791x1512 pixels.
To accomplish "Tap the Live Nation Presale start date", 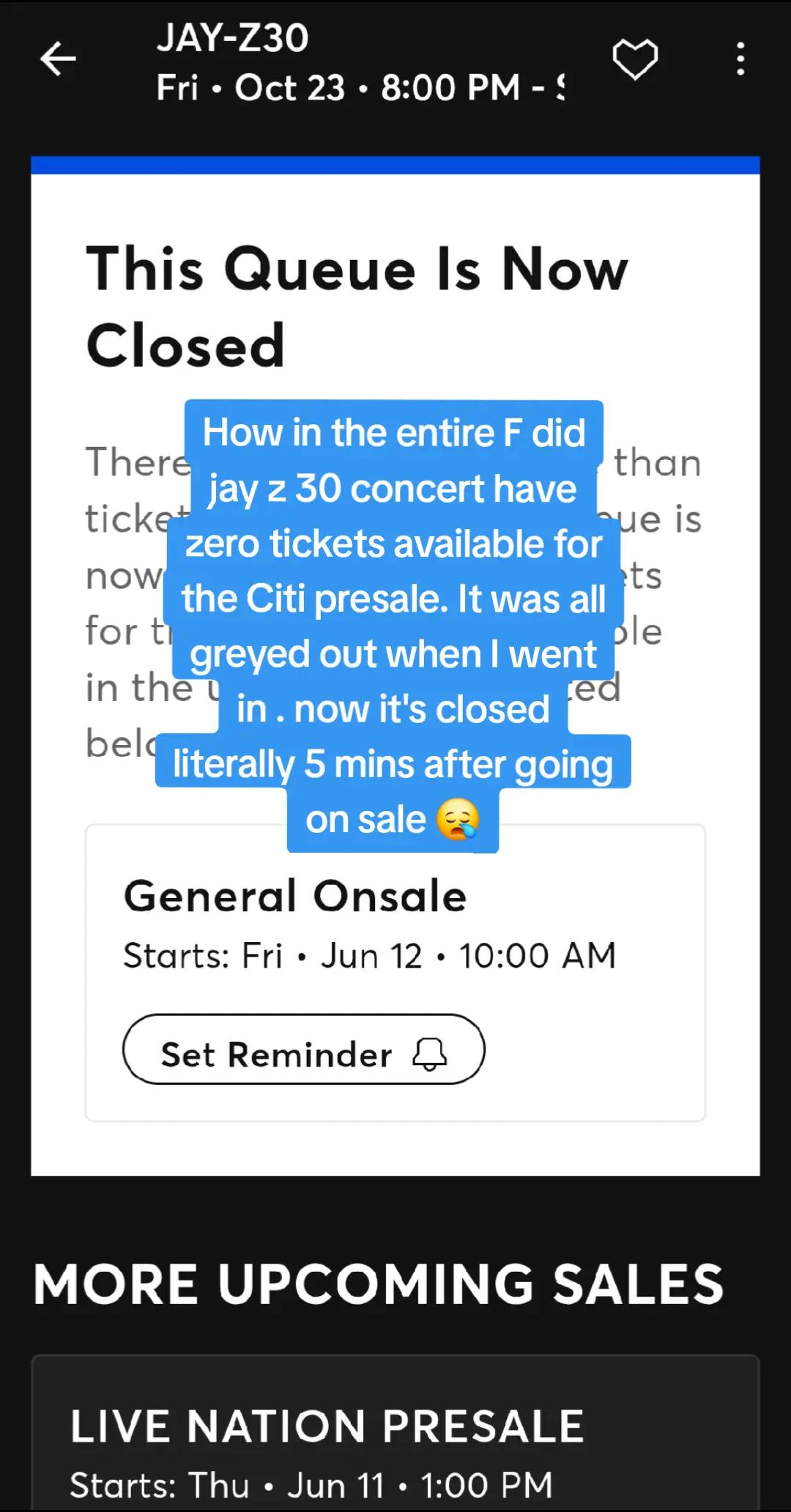I will [311, 1485].
